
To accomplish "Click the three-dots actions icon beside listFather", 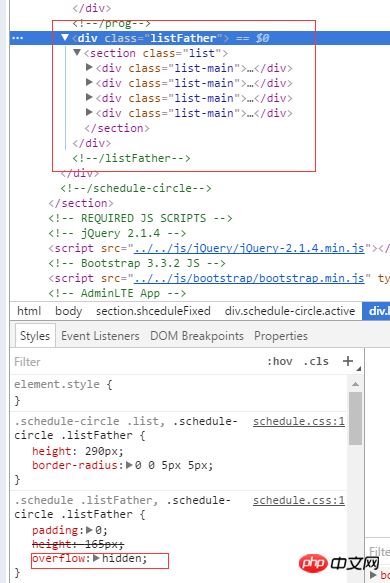I will click(x=17, y=38).
